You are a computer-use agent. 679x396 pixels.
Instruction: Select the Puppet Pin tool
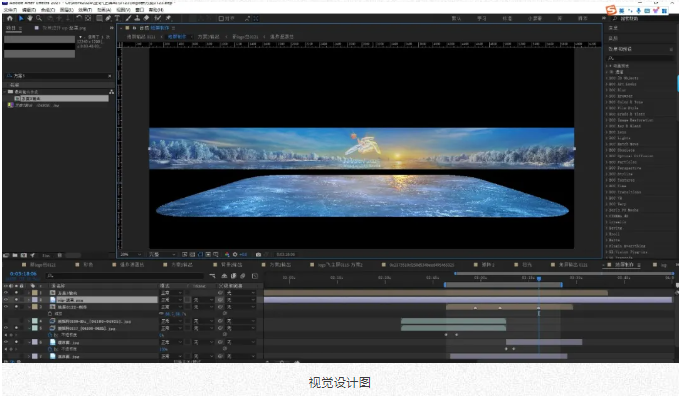(168, 18)
